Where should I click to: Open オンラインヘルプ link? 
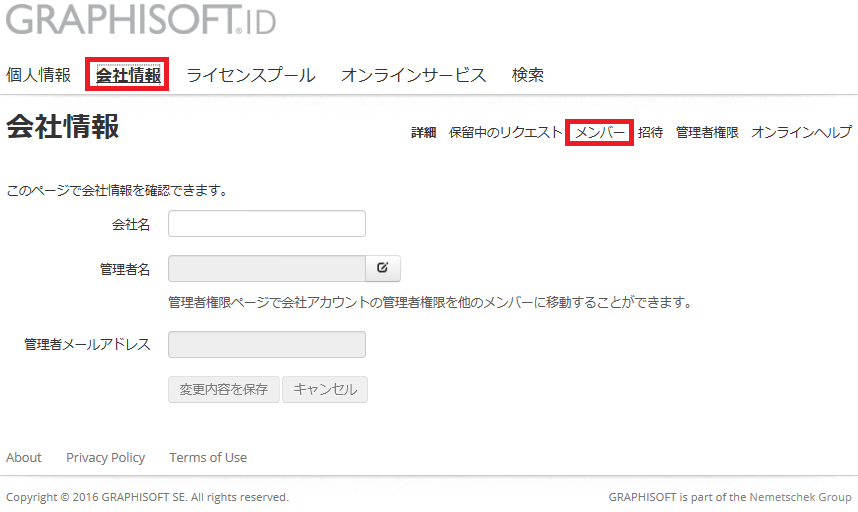801,132
